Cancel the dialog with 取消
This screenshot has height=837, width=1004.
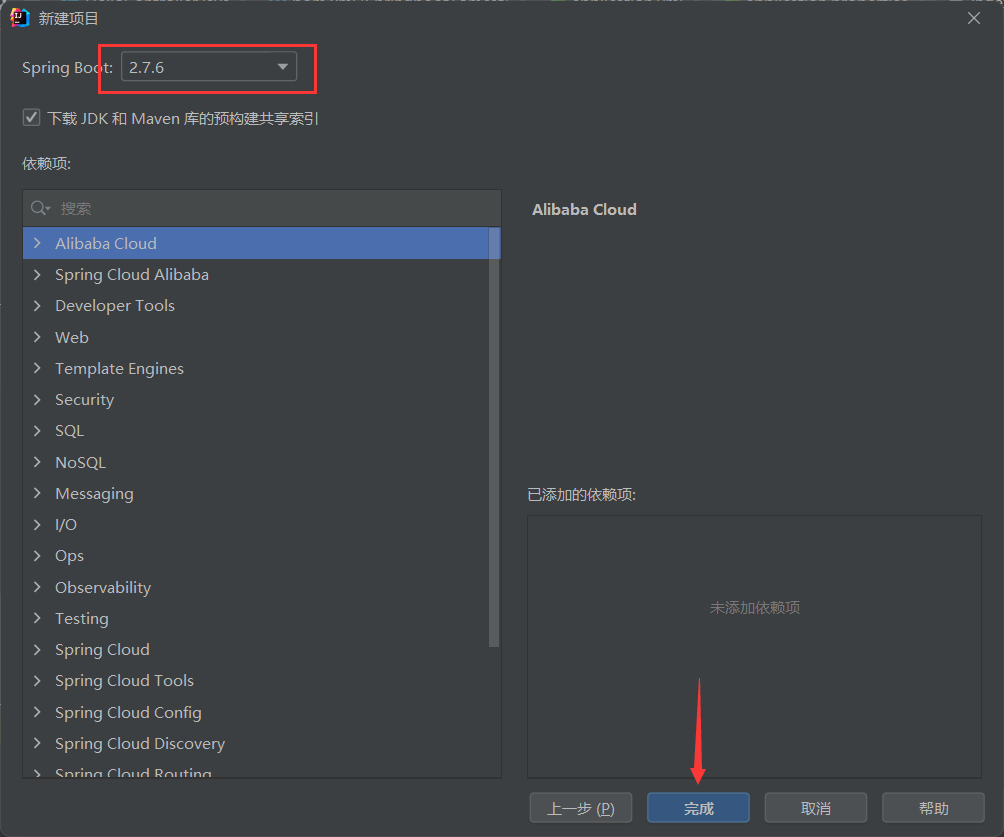pos(816,808)
